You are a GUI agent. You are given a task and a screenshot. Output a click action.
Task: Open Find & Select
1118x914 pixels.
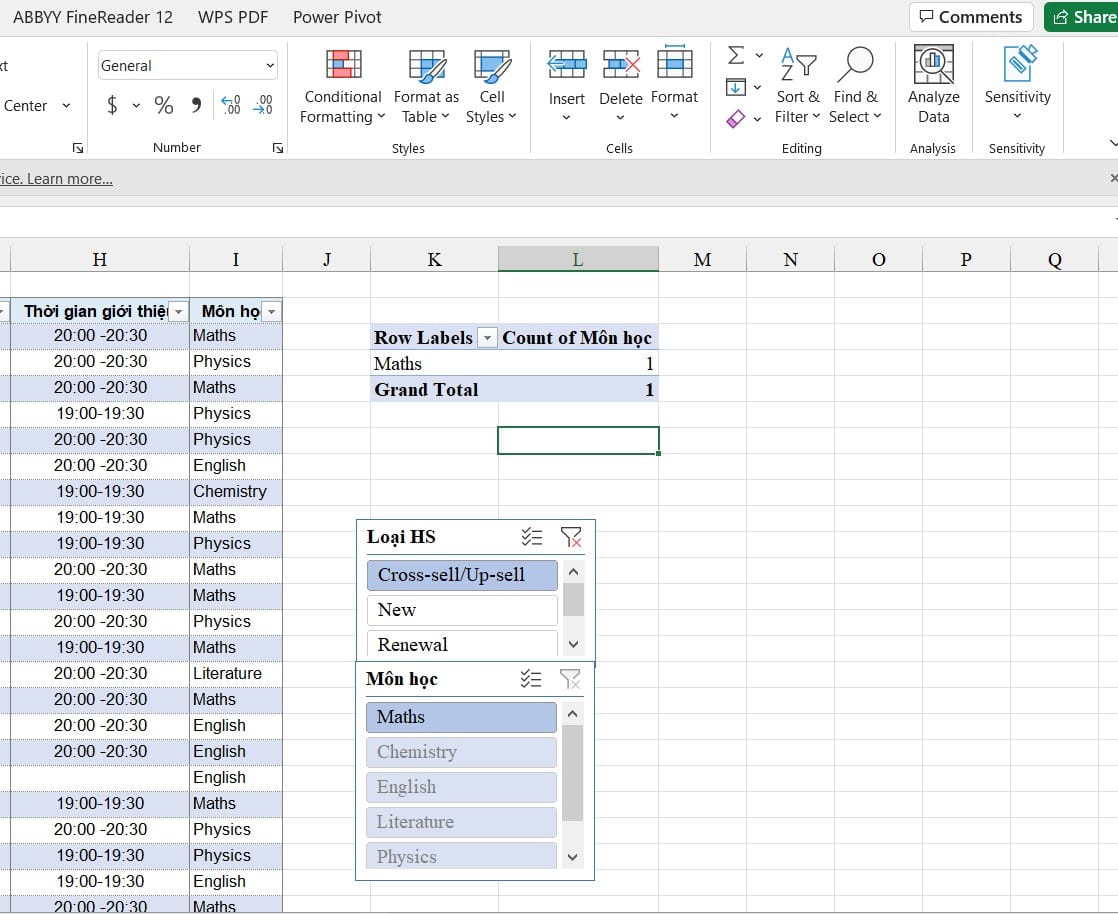point(855,86)
